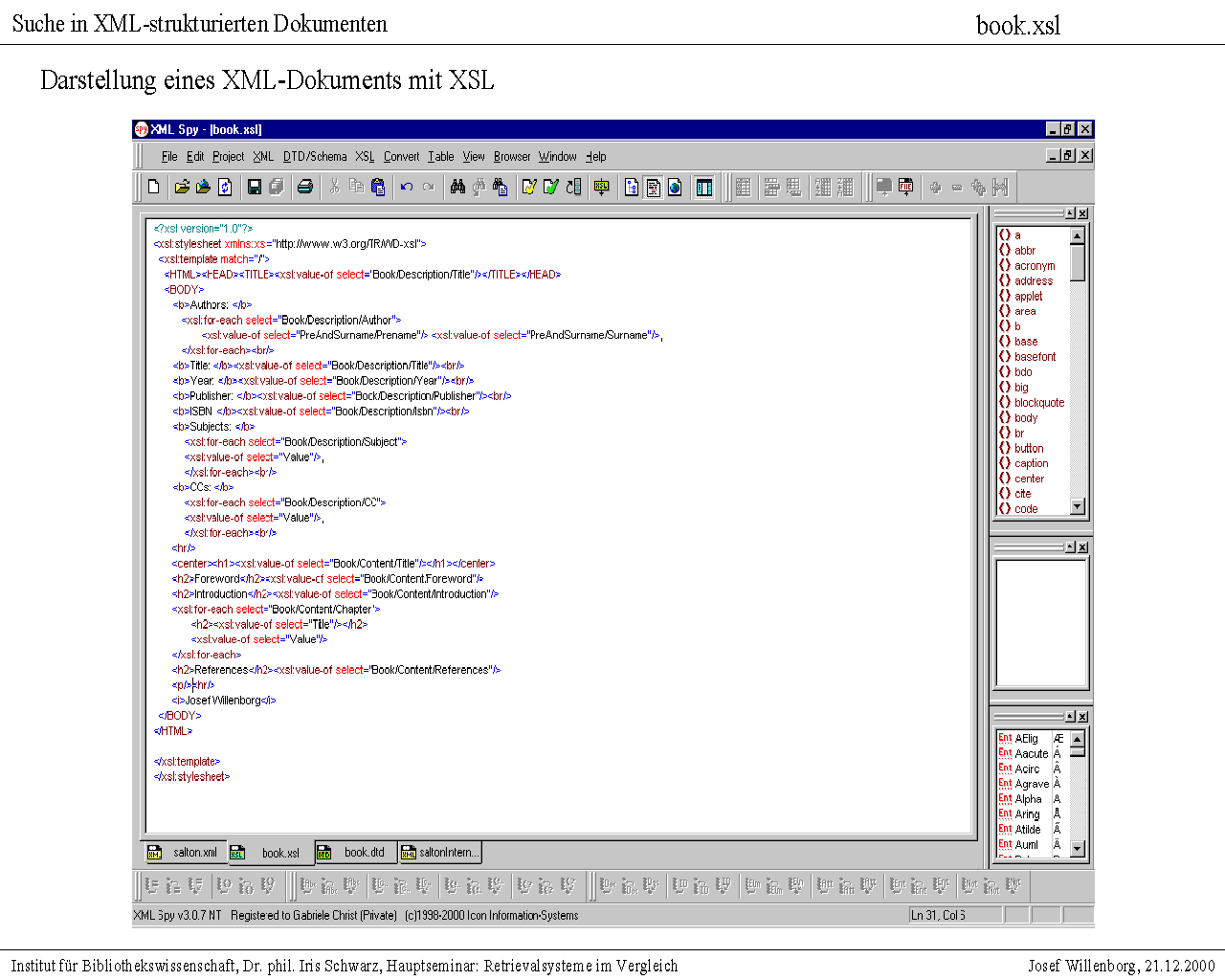The height and width of the screenshot is (980, 1225).
Task: Click the Save floppy disk icon
Action: 254,188
